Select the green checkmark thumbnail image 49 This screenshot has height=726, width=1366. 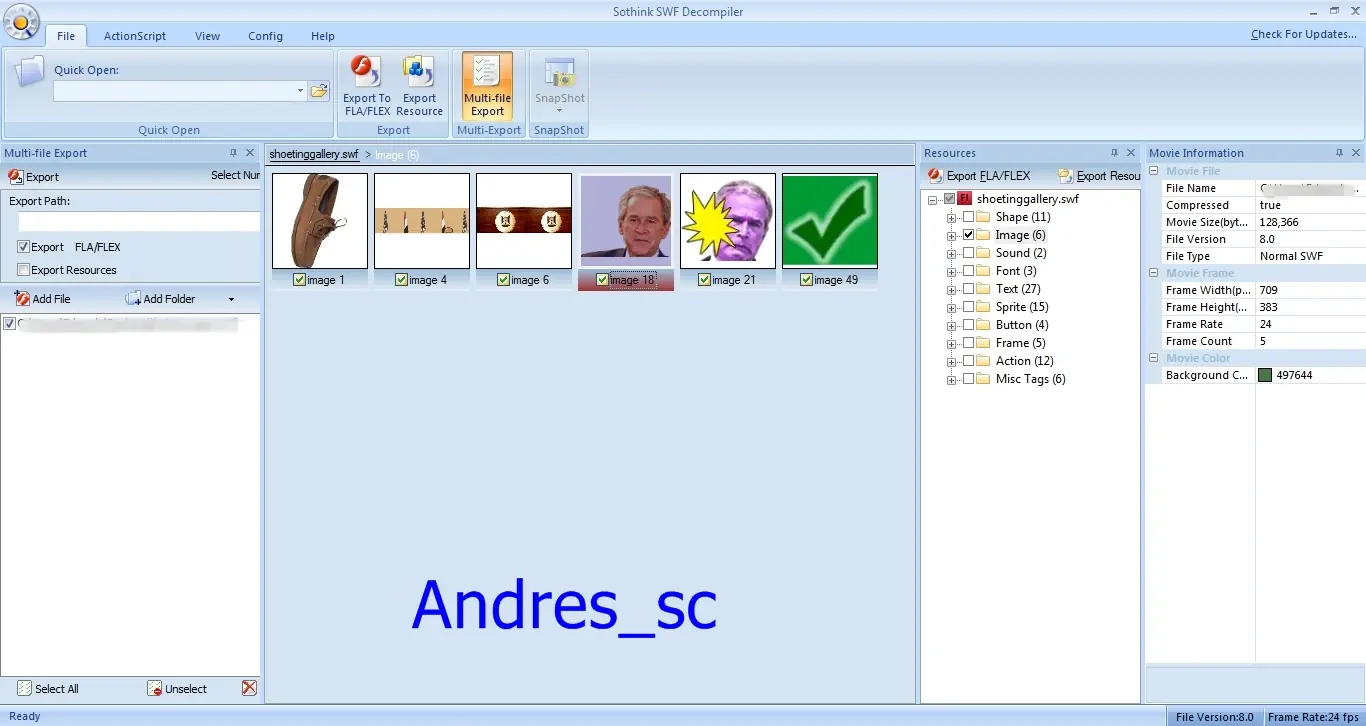tap(830, 221)
